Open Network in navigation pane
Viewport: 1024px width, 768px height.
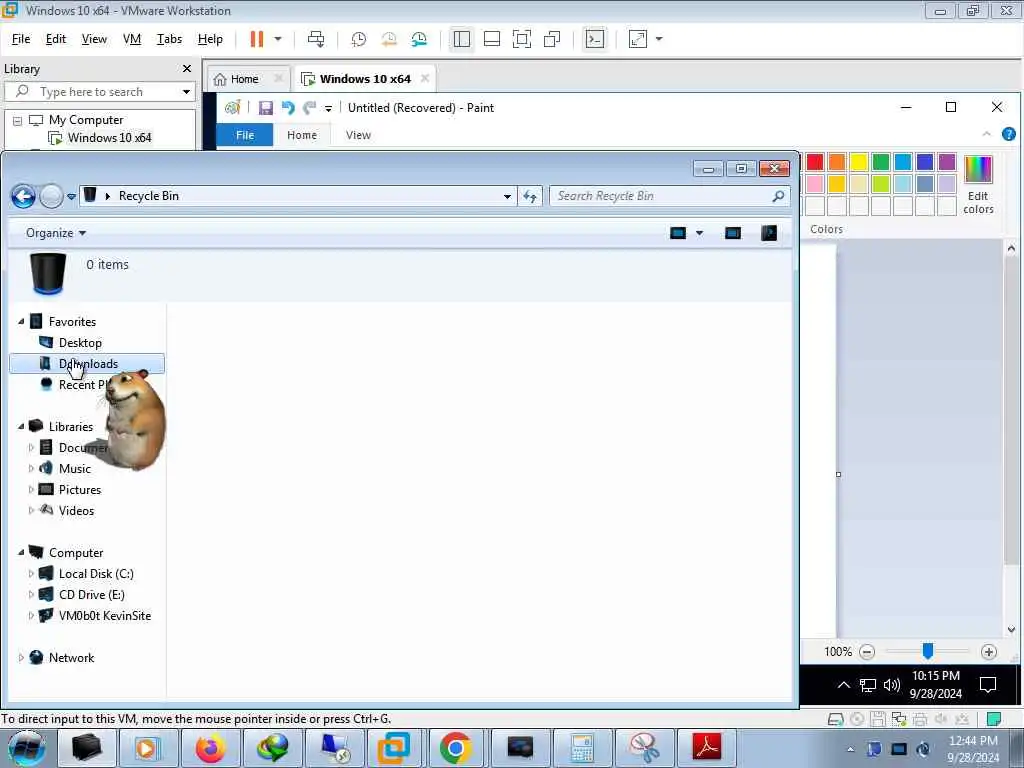coord(71,658)
